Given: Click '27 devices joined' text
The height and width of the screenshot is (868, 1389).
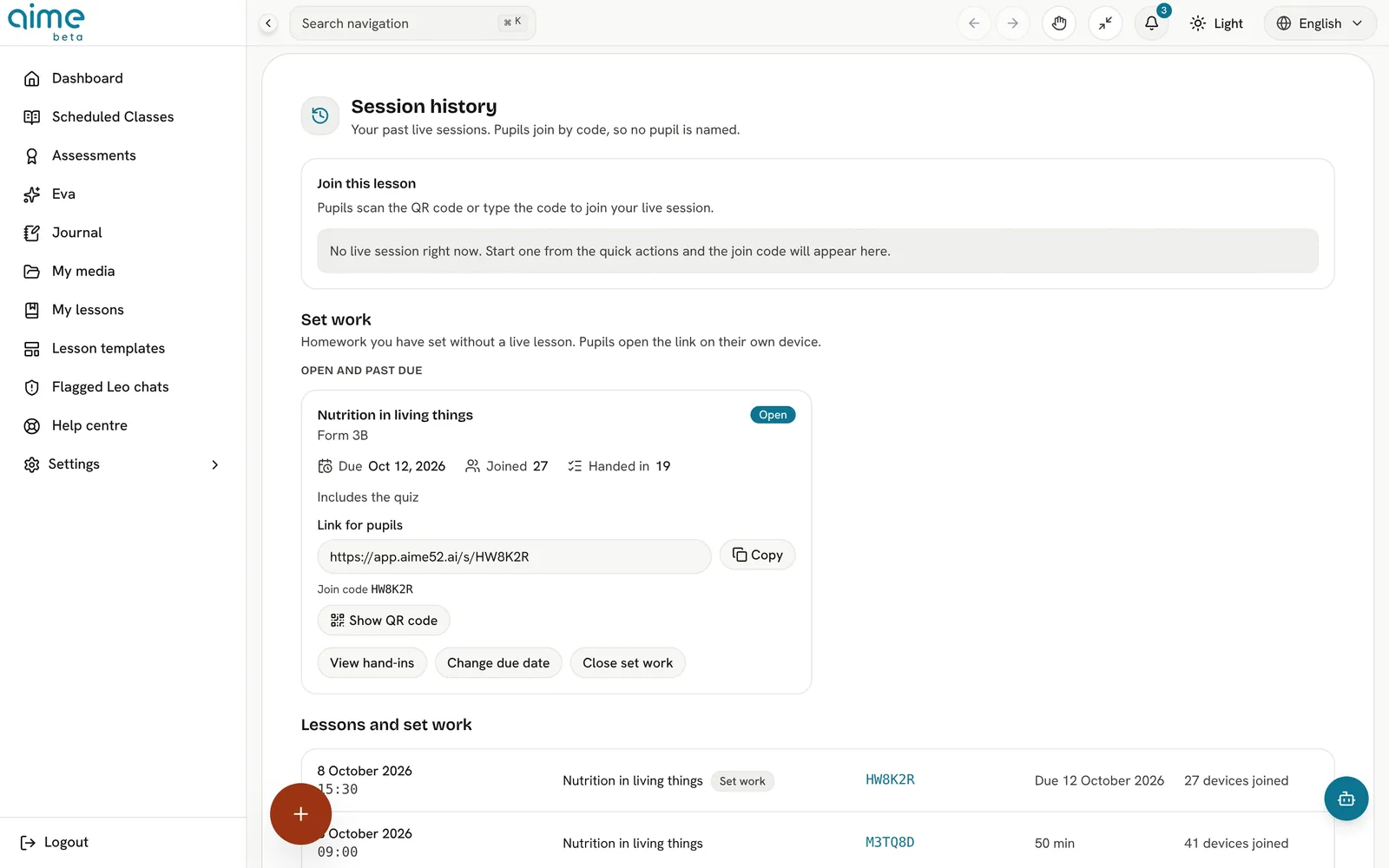Looking at the screenshot, I should pos(1236,781).
